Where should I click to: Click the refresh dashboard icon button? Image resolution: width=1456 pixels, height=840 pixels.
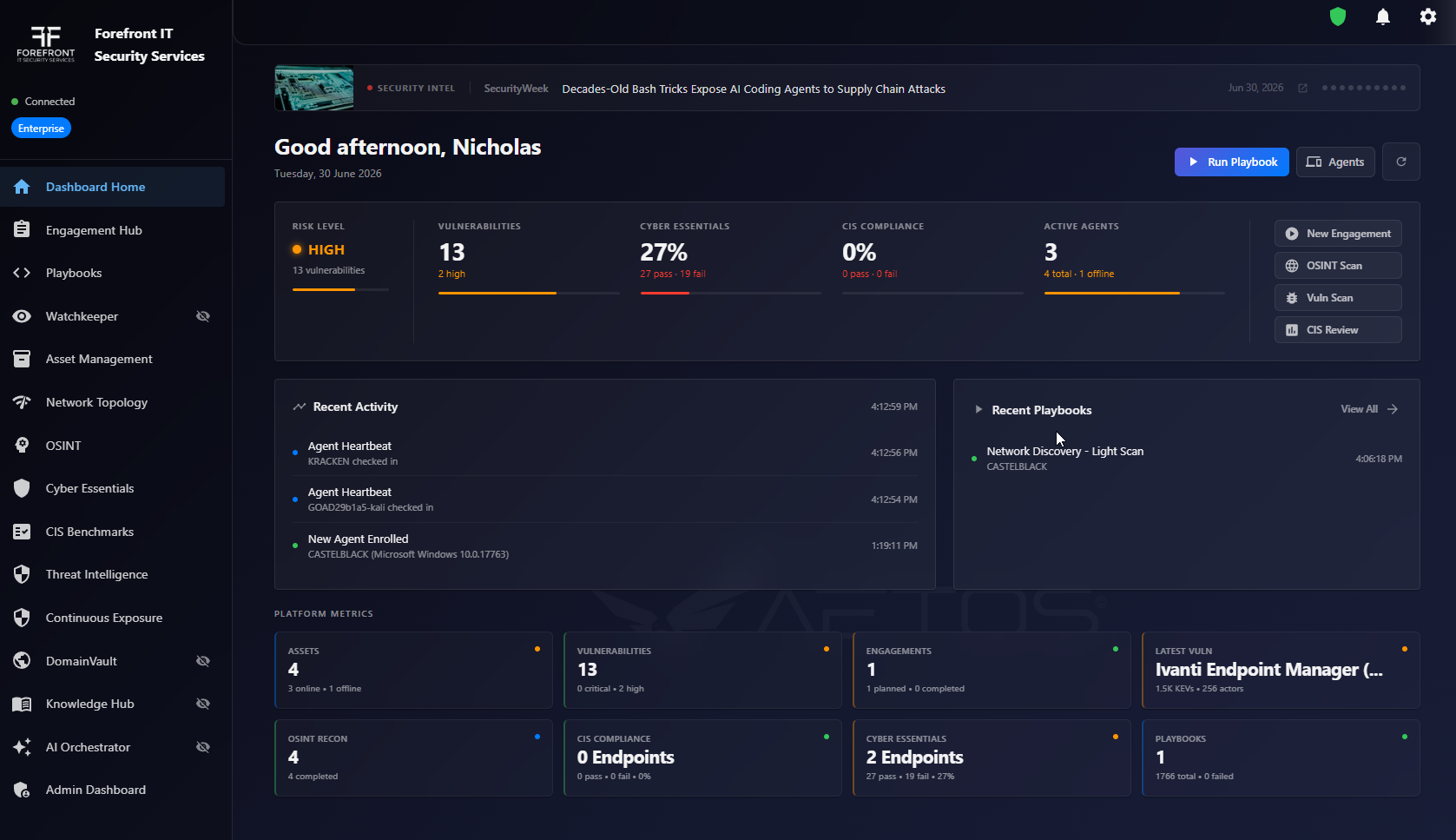pyautogui.click(x=1401, y=162)
